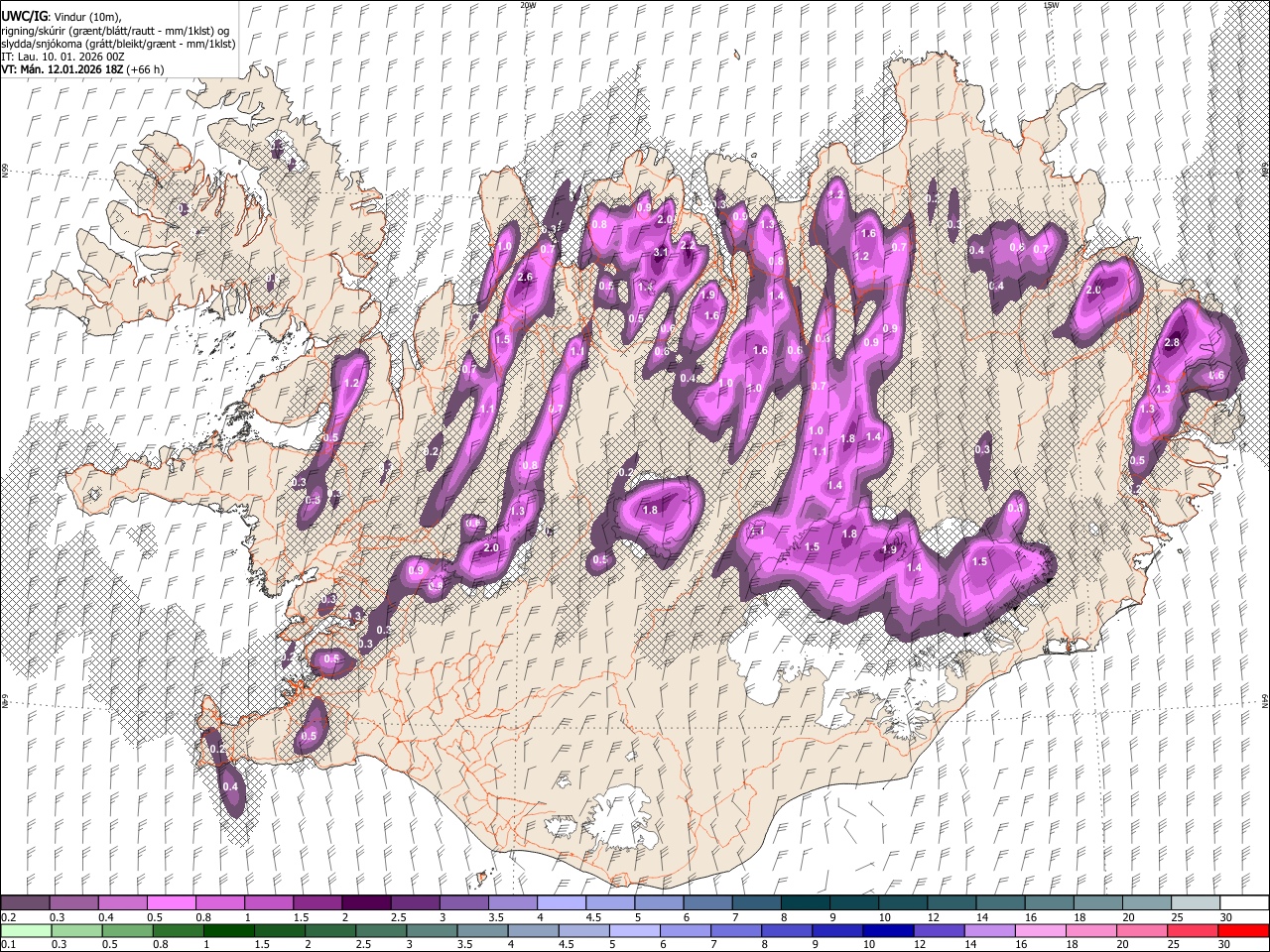Image resolution: width=1270 pixels, height=952 pixels.
Task: Select the rain scale swatch between 2.5 and 3
Action: pyautogui.click(x=381, y=930)
